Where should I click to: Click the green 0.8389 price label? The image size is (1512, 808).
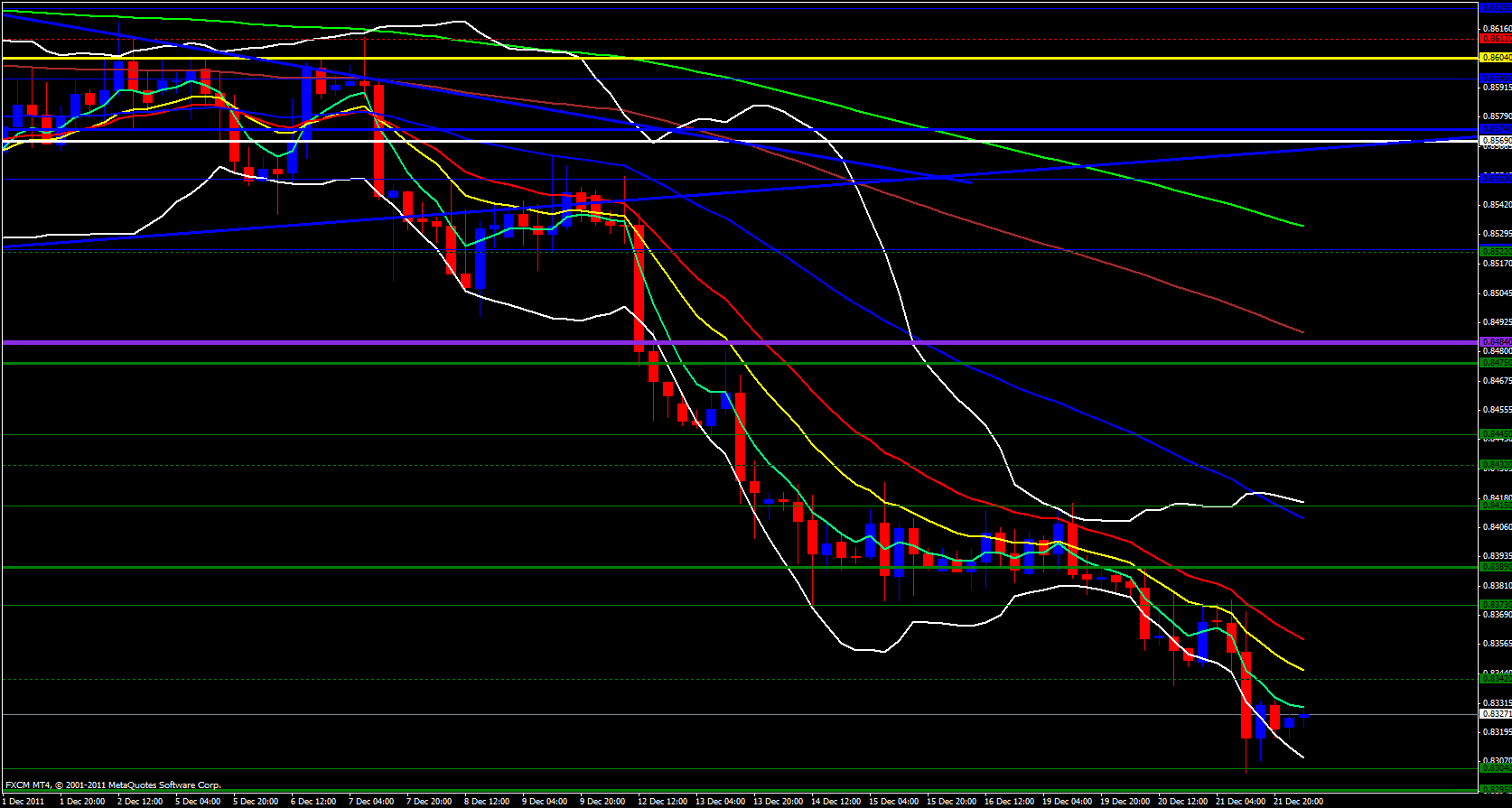pyautogui.click(x=1495, y=567)
